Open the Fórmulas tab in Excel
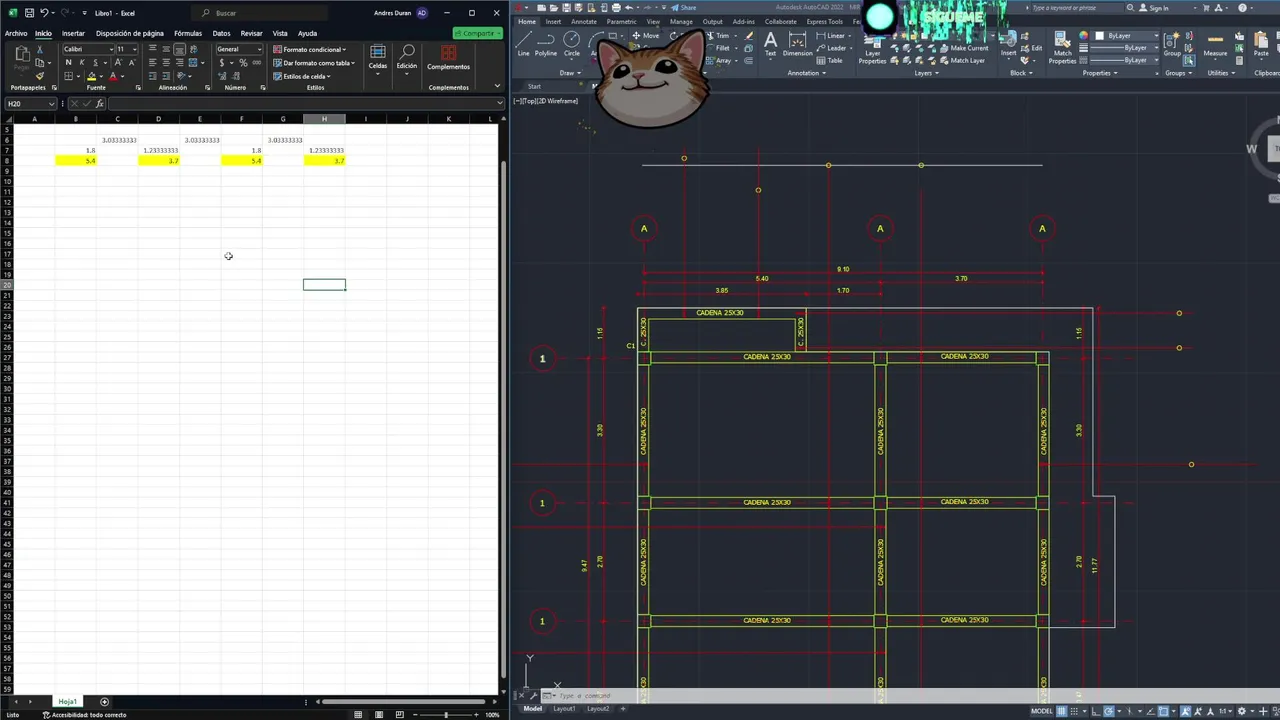 [187, 33]
